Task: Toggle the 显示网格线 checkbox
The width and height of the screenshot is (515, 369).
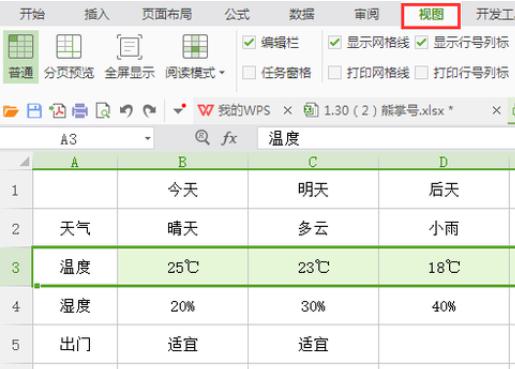Action: click(x=335, y=43)
